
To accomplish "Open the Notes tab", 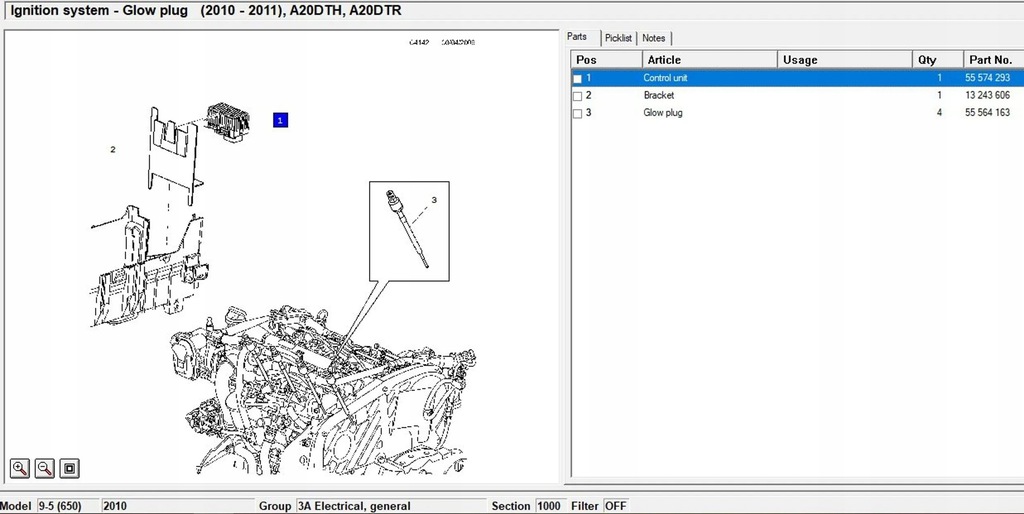I will point(653,38).
